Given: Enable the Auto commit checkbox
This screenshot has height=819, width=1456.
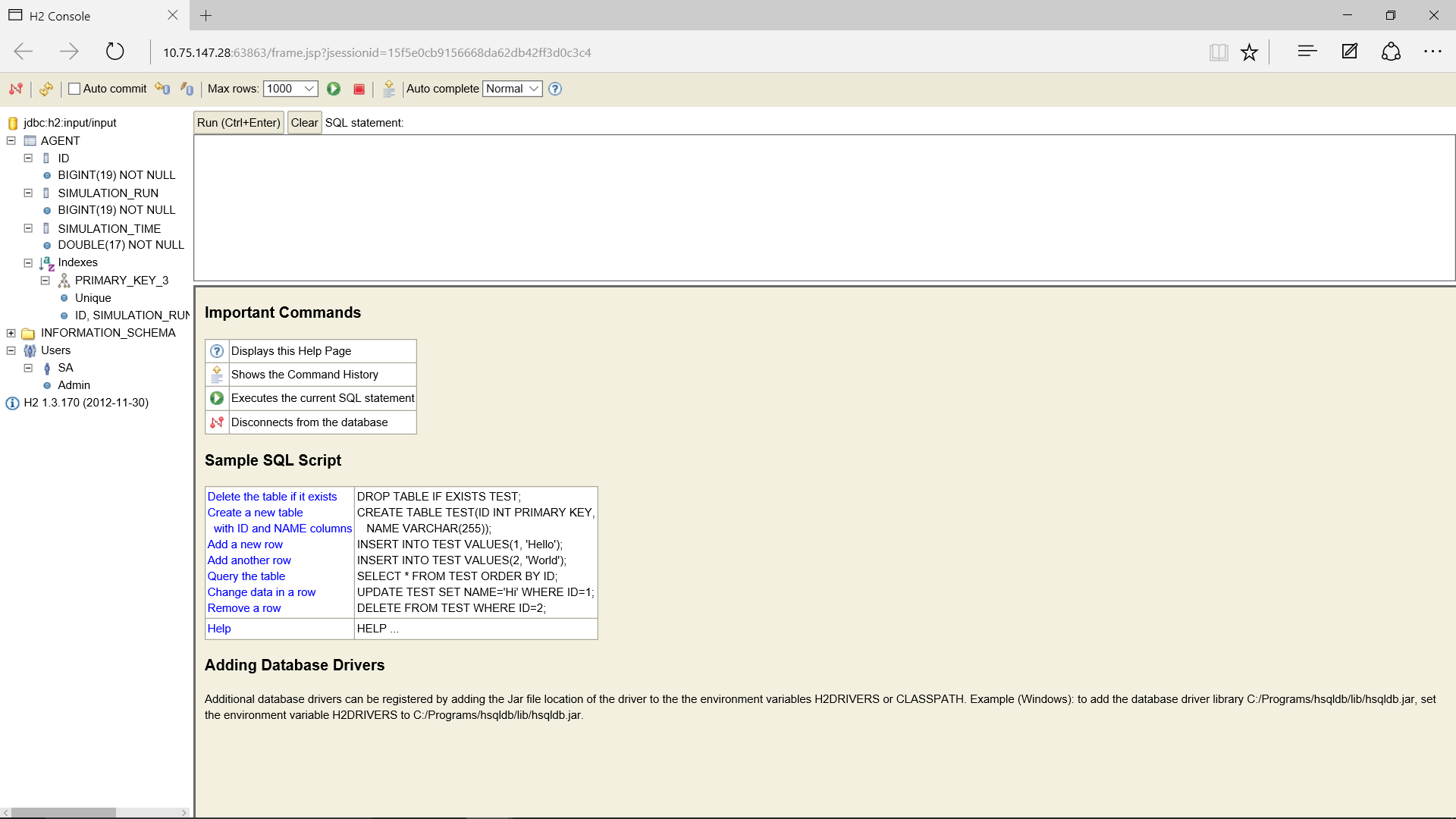Looking at the screenshot, I should coord(74,89).
